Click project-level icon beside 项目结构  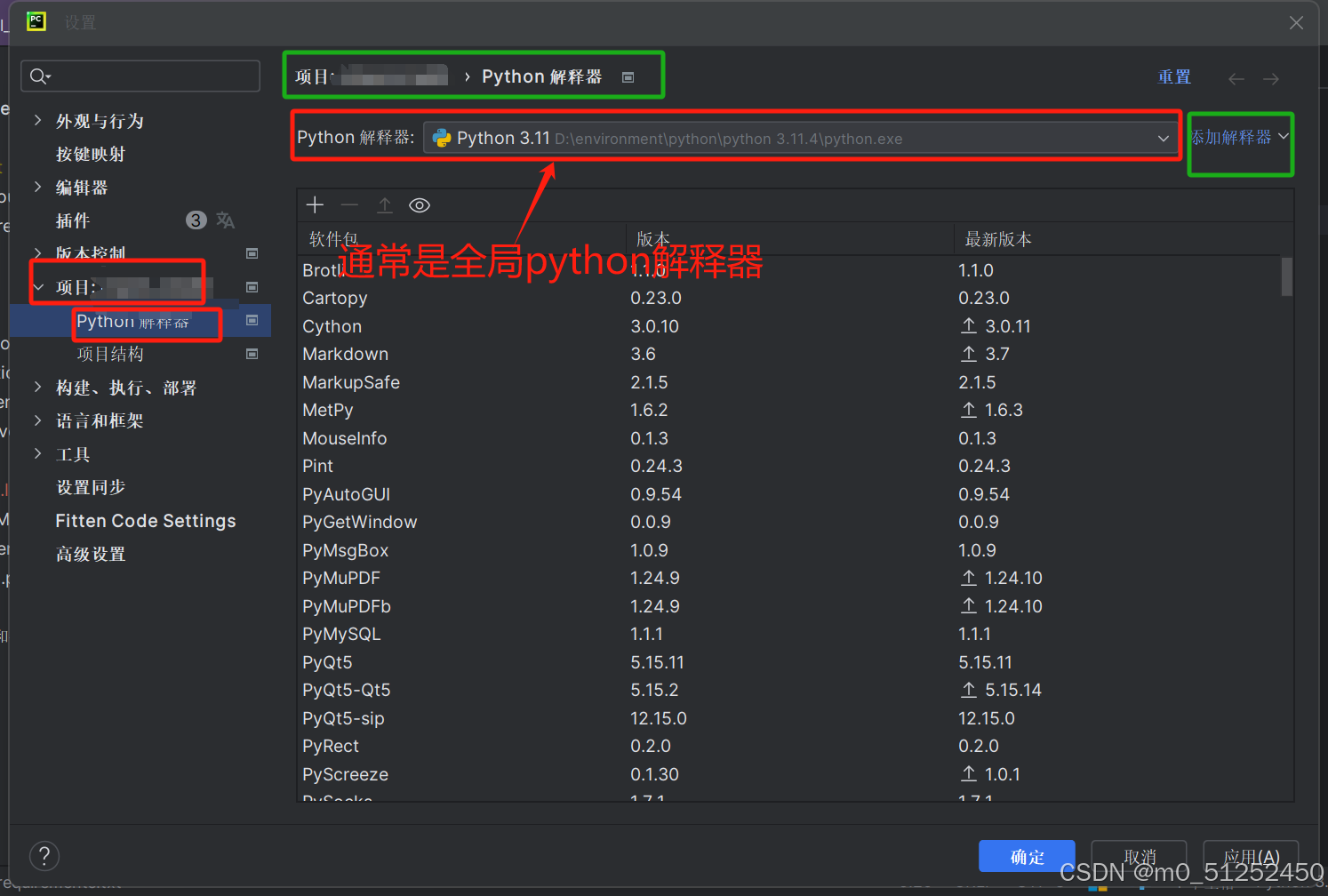(x=252, y=354)
